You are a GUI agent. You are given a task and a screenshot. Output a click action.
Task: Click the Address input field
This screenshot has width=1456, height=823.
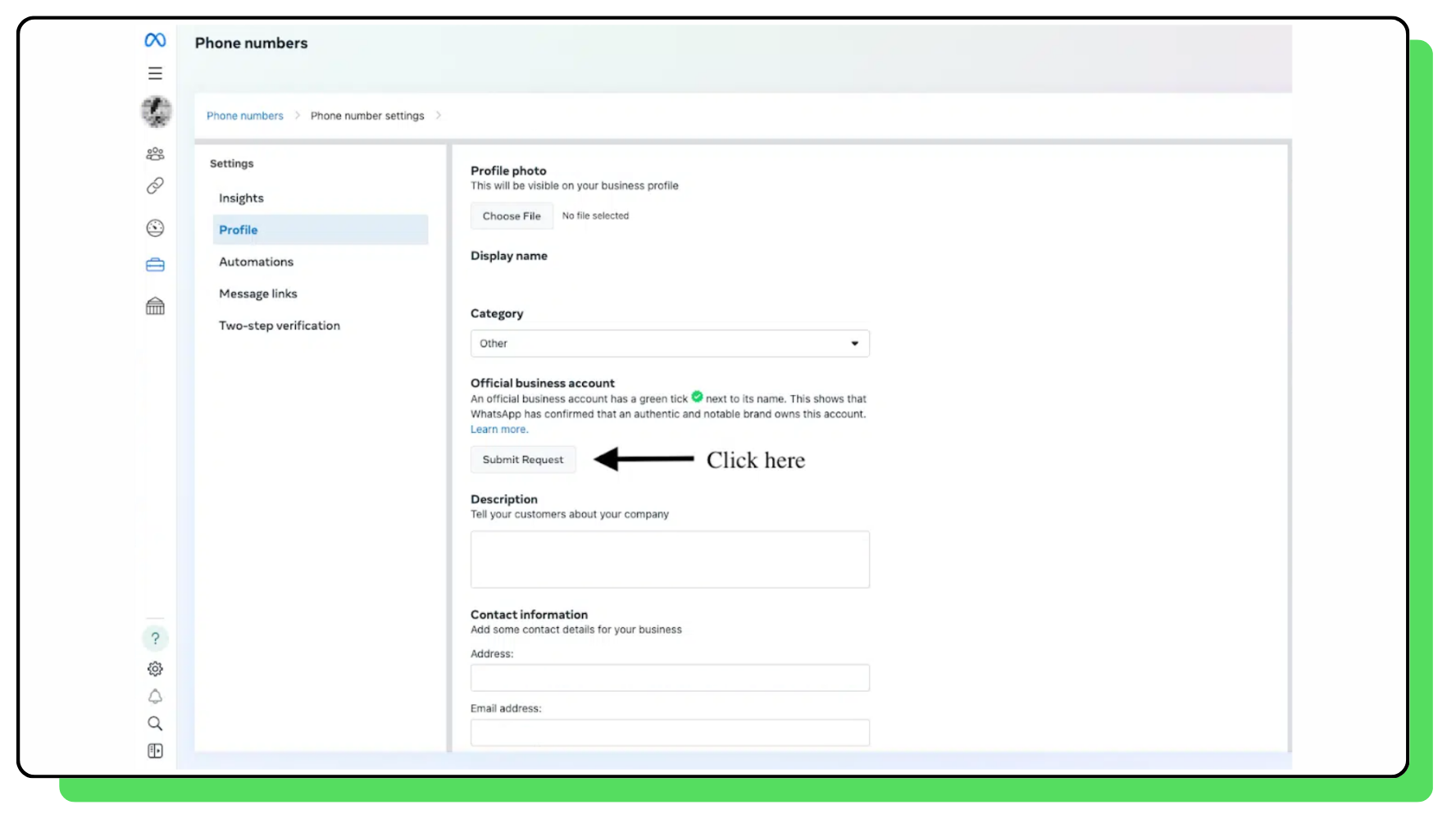click(x=670, y=678)
